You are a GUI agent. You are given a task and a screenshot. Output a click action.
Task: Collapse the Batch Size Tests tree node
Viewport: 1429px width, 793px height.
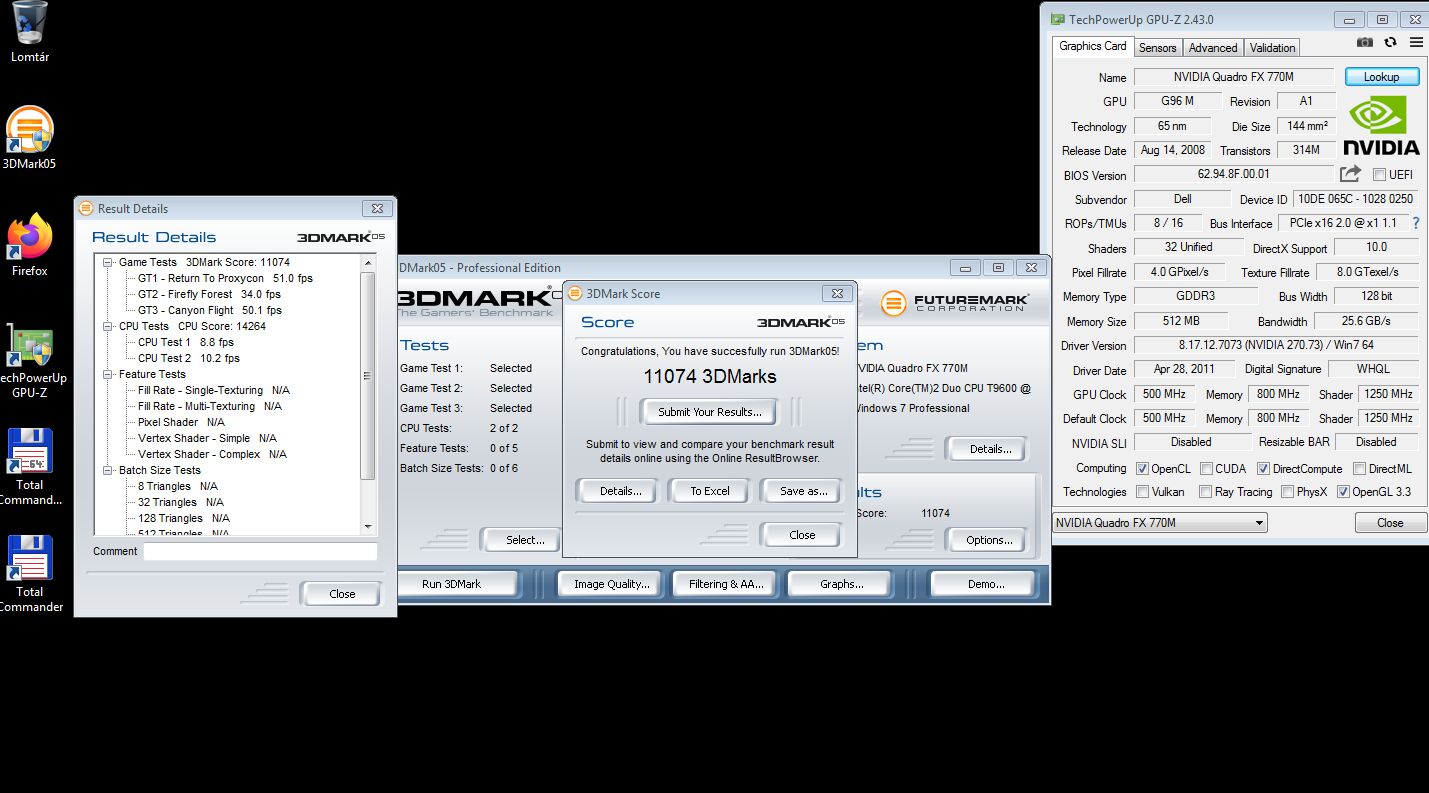tap(108, 470)
